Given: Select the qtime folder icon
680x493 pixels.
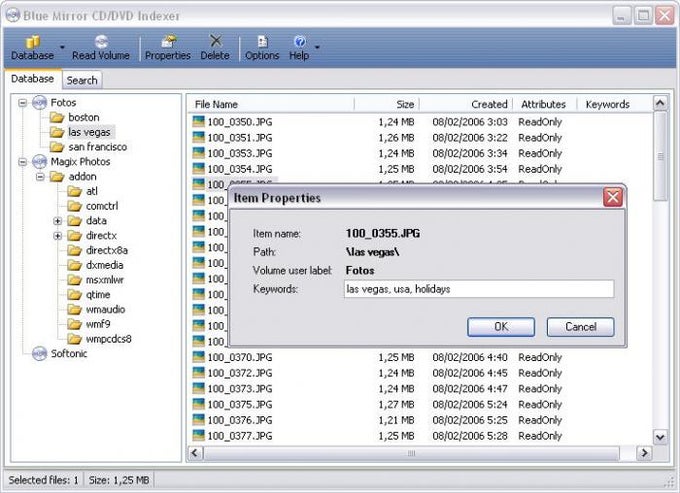Looking at the screenshot, I should pos(75,294).
